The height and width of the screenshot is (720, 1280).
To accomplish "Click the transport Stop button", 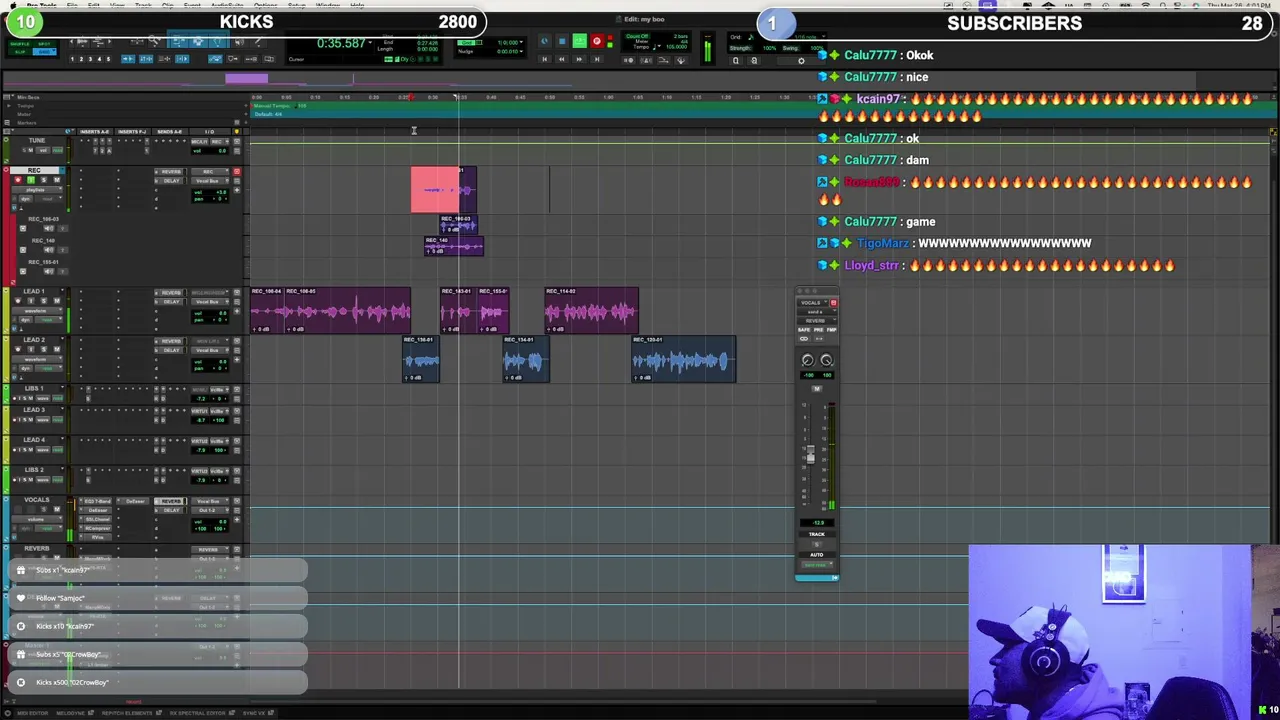I will click(562, 41).
